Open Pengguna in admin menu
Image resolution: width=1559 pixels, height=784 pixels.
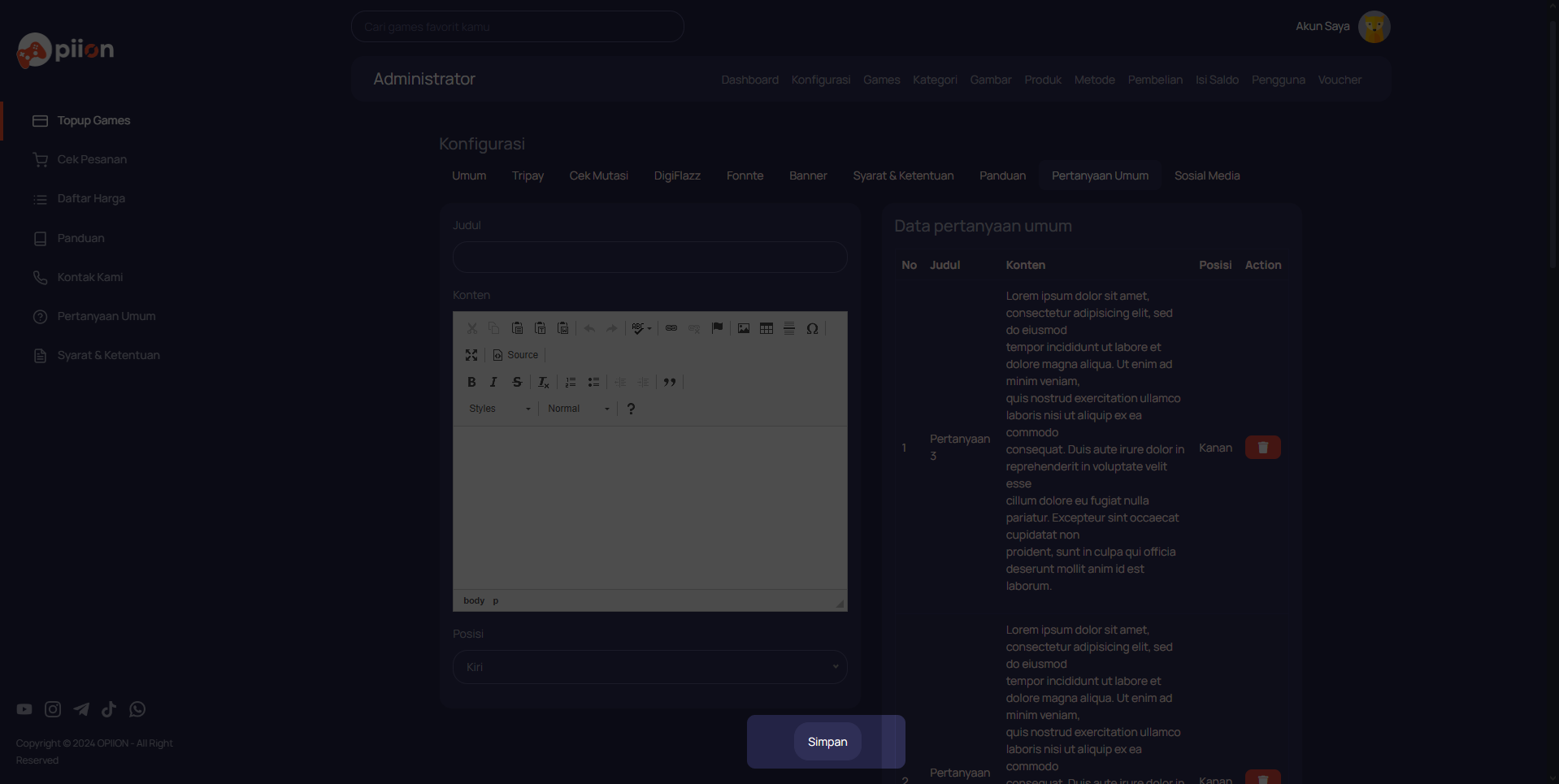click(x=1278, y=80)
